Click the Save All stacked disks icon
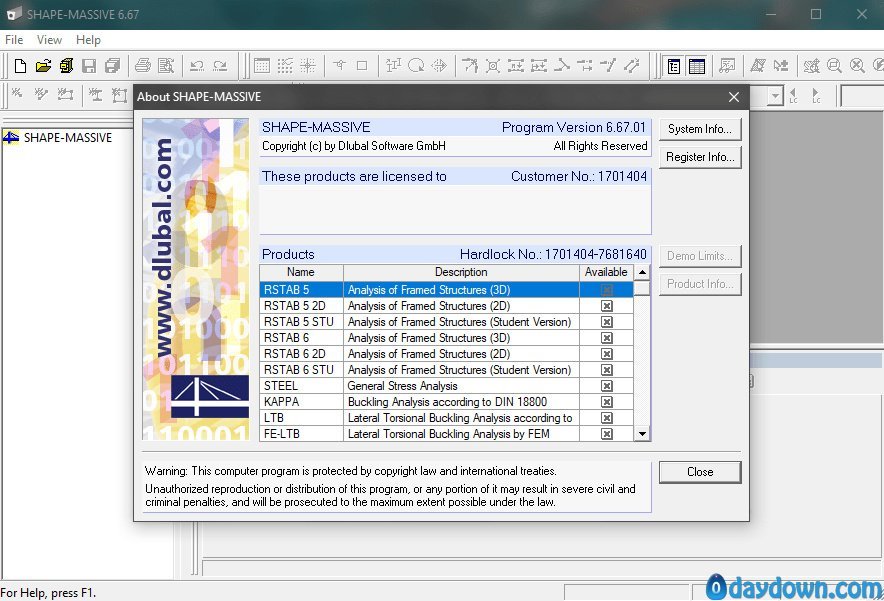Screen dimensions: 884x601 [112, 66]
